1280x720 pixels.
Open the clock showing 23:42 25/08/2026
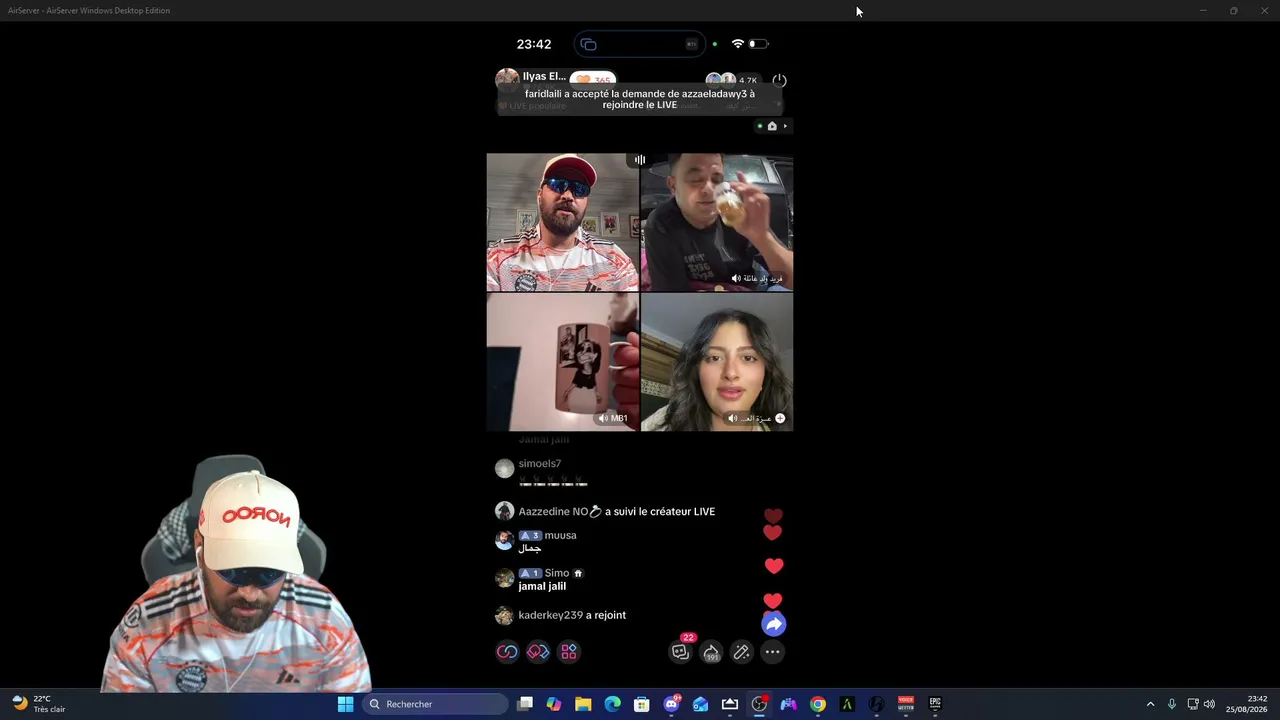pos(1247,704)
